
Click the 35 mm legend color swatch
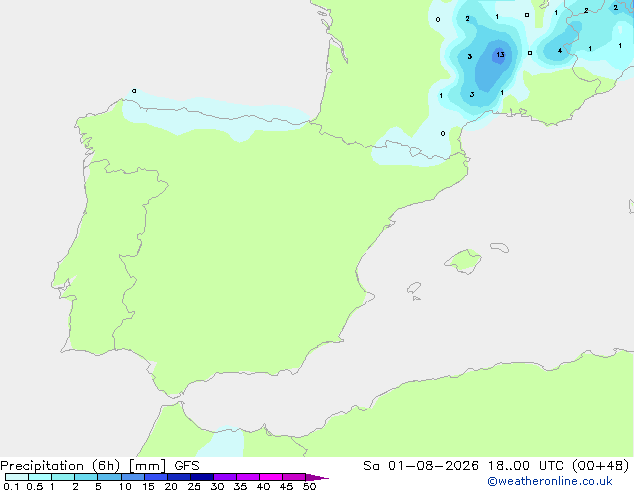pyautogui.click(x=248, y=477)
